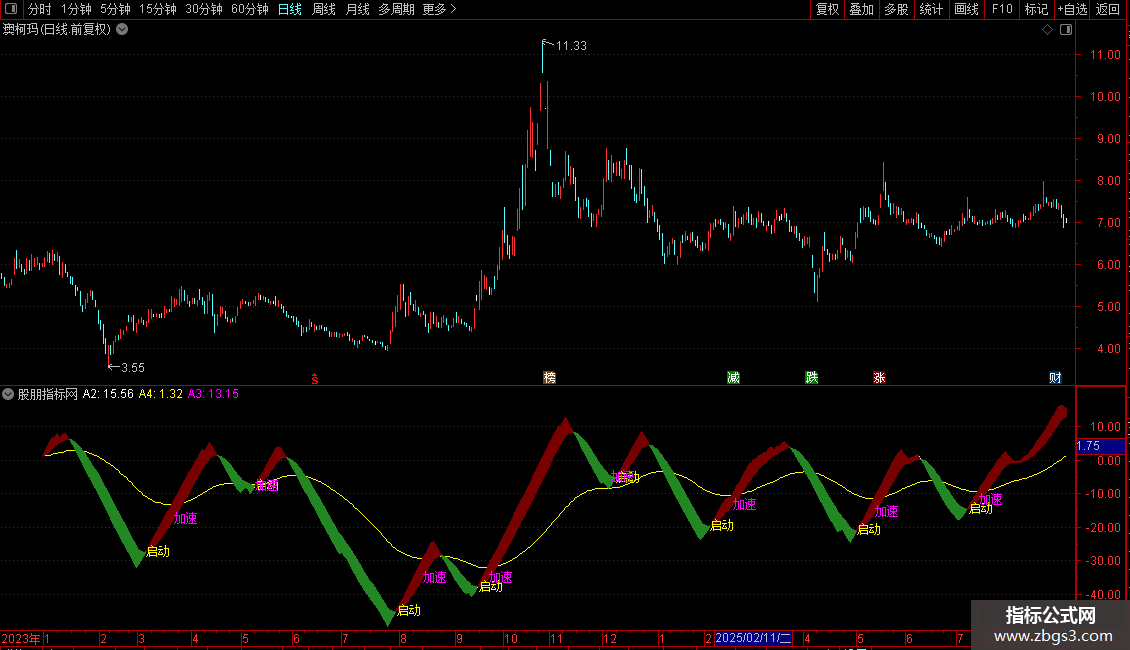Toggle the right side panel icon

coord(1066,30)
